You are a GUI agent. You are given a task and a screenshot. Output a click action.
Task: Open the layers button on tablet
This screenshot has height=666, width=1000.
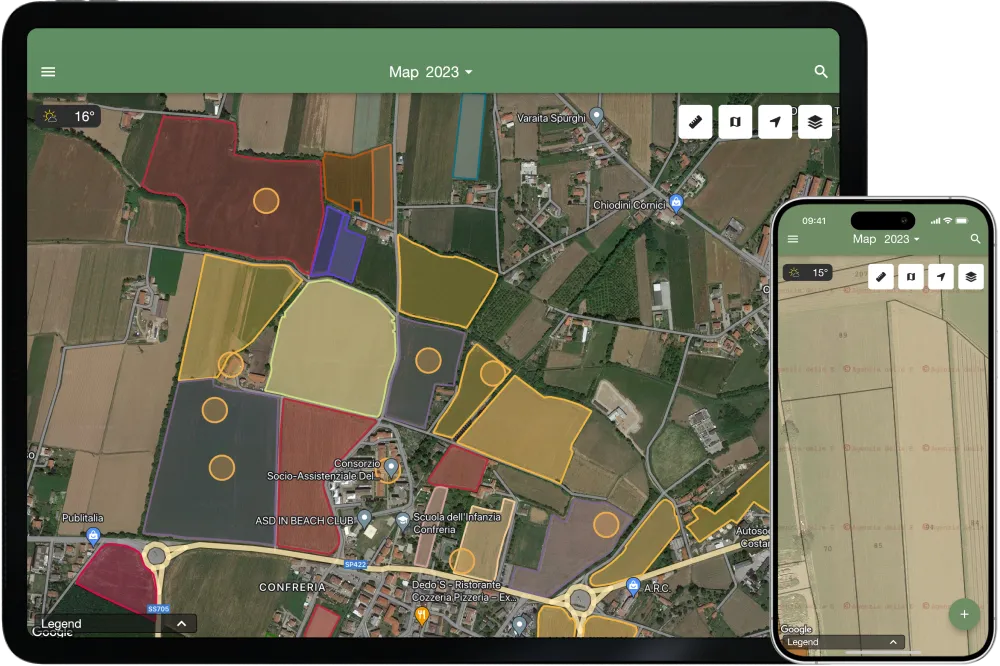pyautogui.click(x=815, y=122)
